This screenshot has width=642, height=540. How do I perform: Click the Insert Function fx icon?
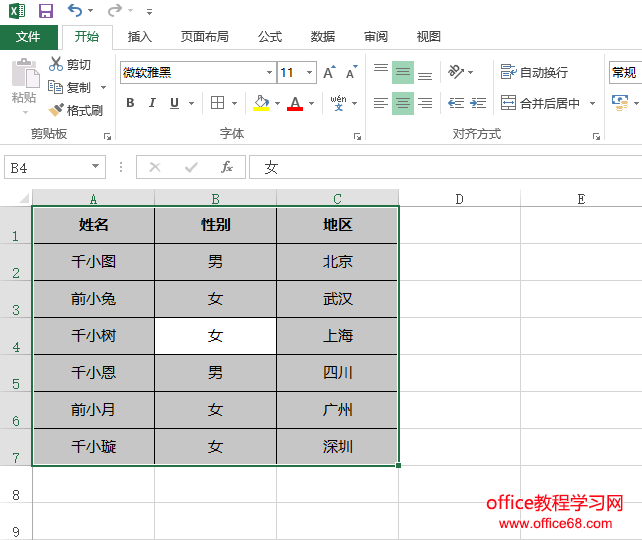coord(227,167)
